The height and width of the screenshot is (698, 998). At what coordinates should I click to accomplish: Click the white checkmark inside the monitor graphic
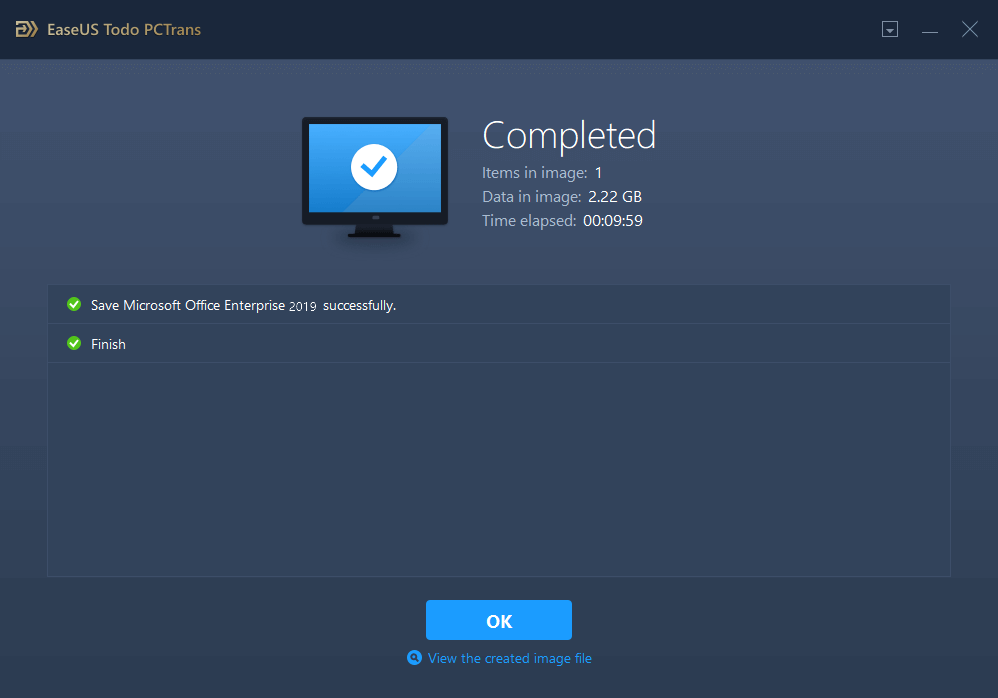click(x=374, y=167)
